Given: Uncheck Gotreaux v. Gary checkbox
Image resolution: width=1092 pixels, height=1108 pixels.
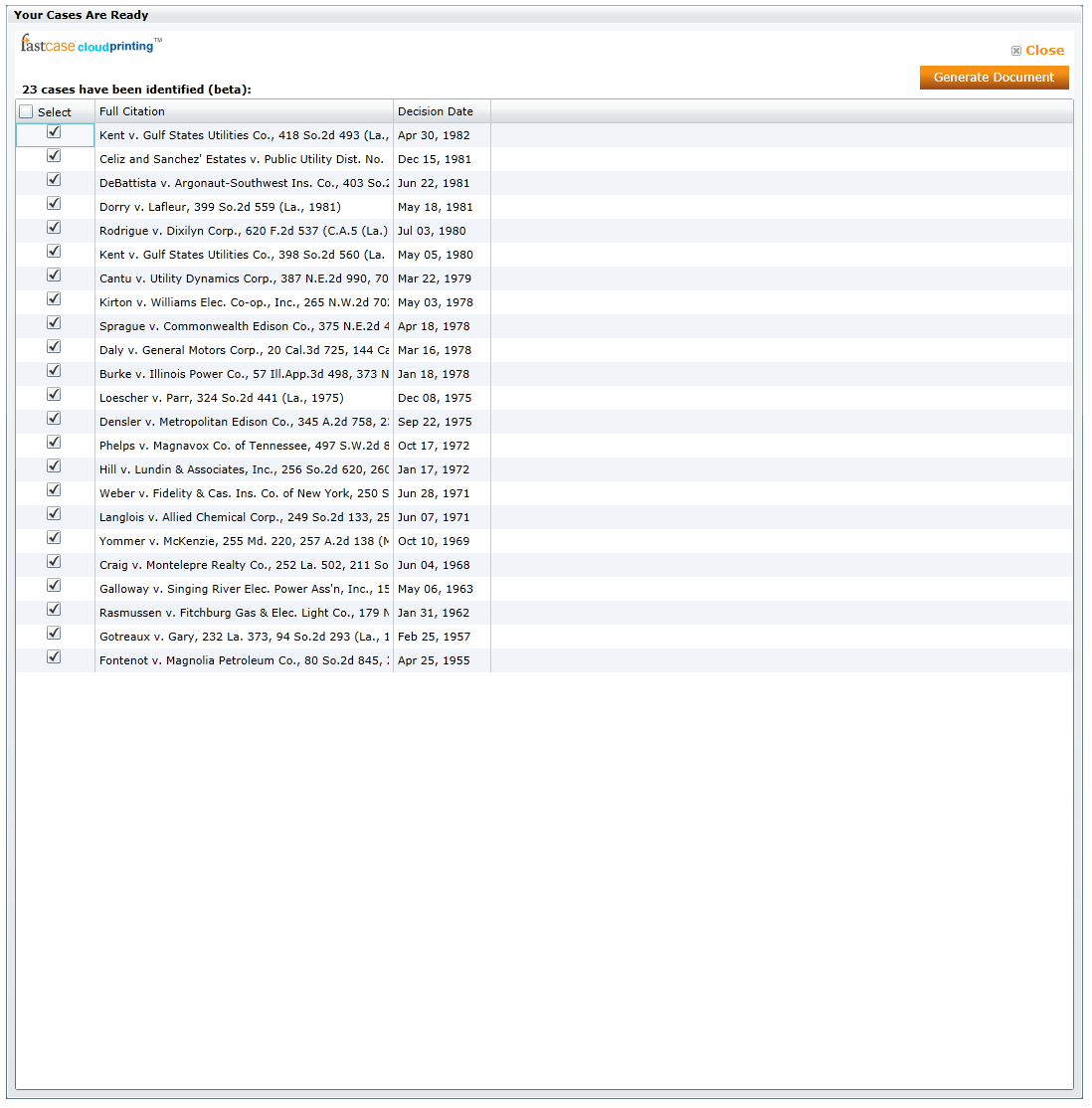Looking at the screenshot, I should pyautogui.click(x=54, y=634).
